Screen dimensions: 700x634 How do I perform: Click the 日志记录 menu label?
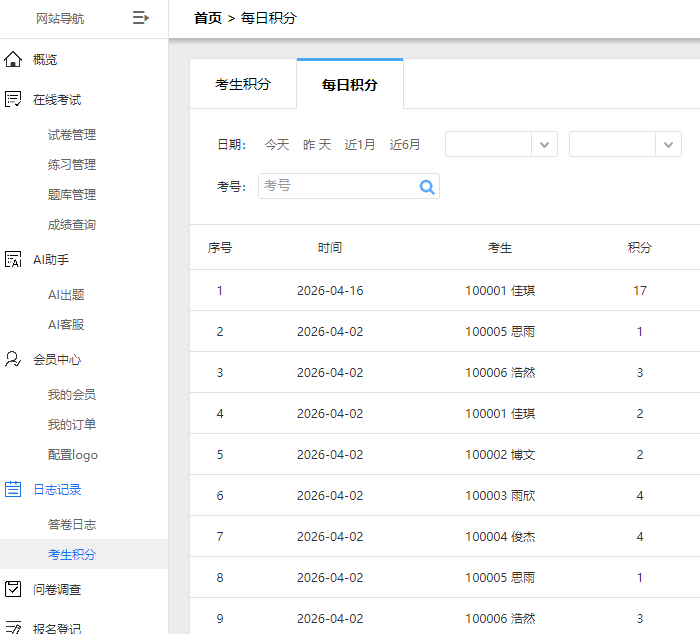click(57, 489)
